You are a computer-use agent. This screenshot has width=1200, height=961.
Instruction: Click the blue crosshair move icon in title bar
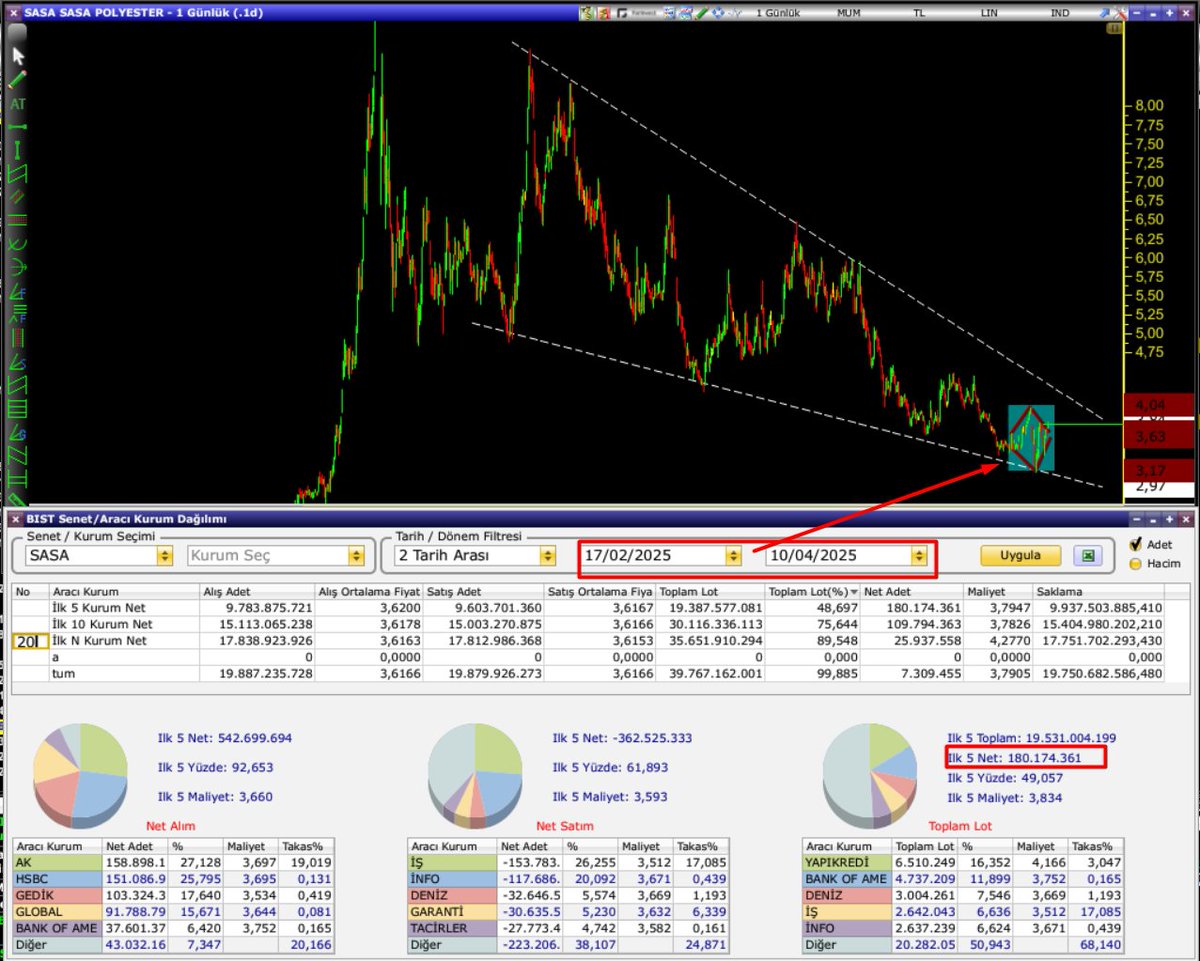coord(718,13)
